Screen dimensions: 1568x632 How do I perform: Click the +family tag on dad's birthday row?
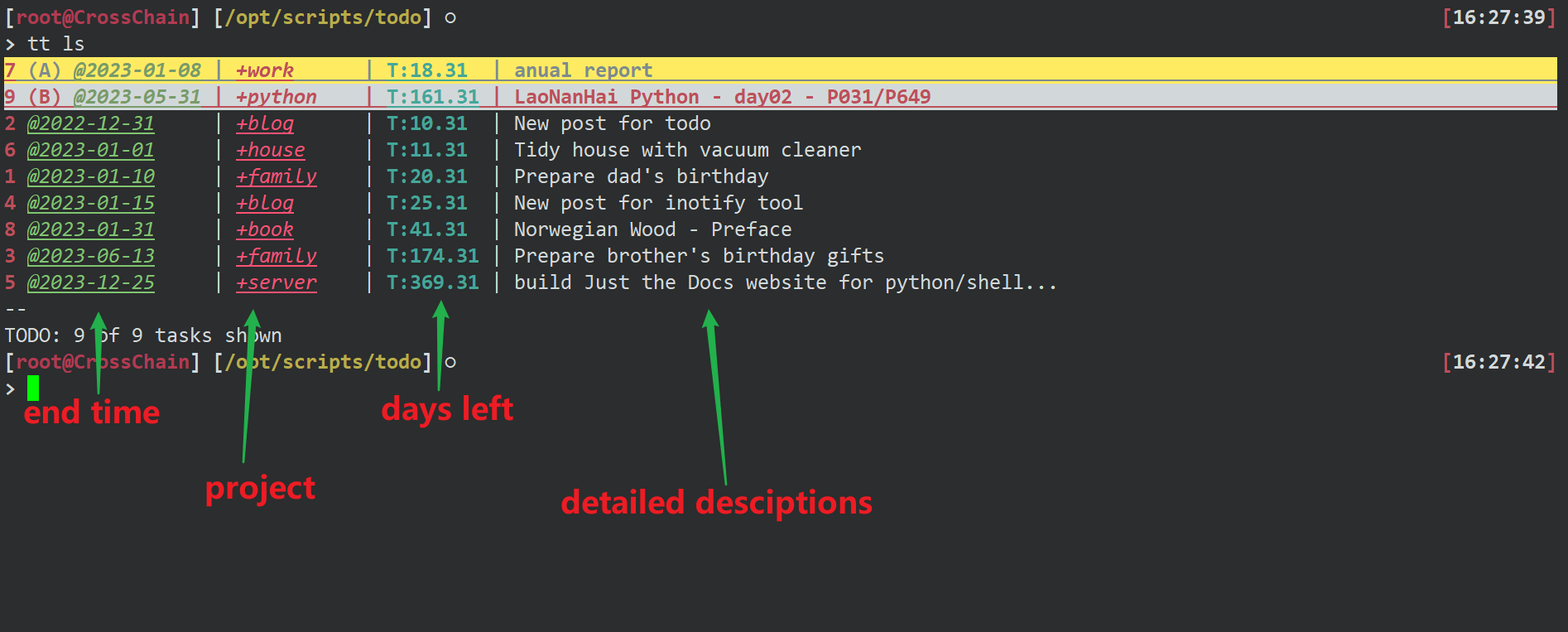click(277, 176)
